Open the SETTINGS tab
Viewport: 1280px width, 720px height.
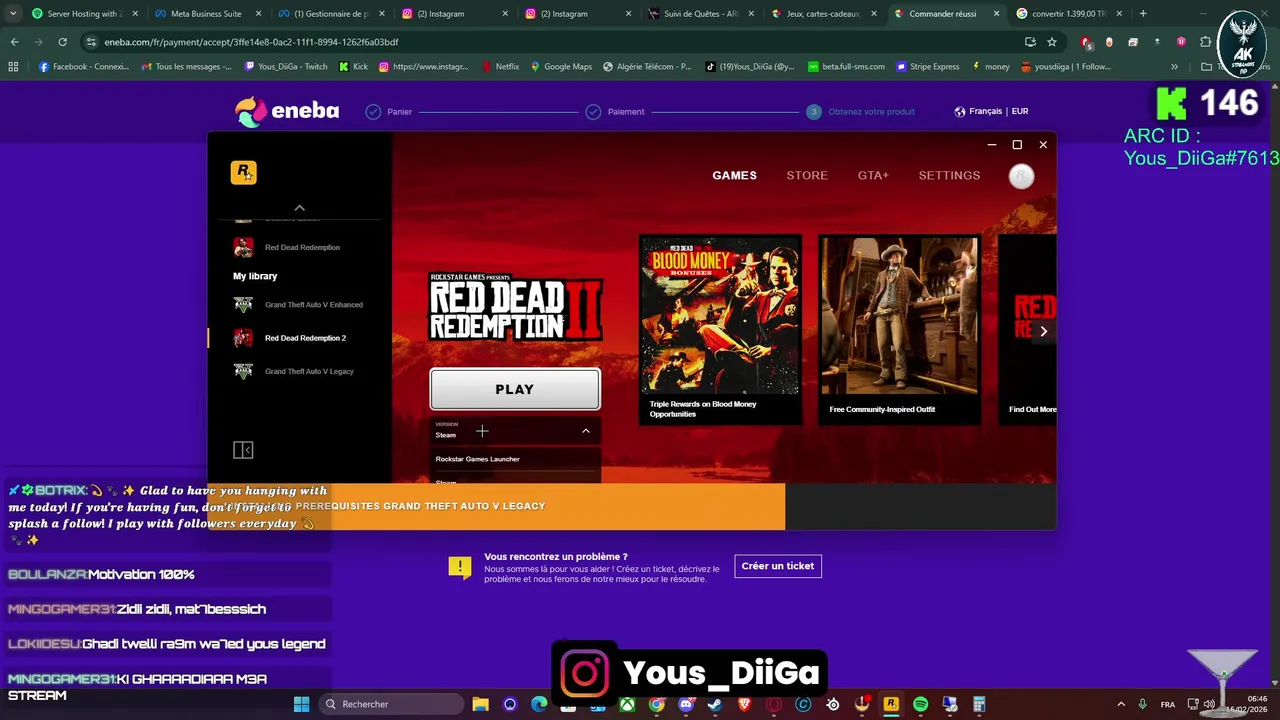949,175
